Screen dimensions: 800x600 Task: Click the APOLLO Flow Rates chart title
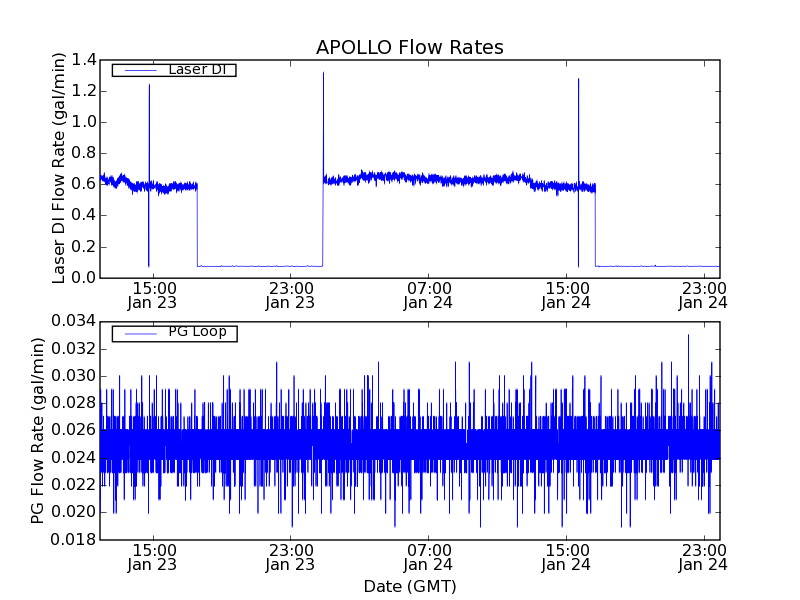[409, 48]
